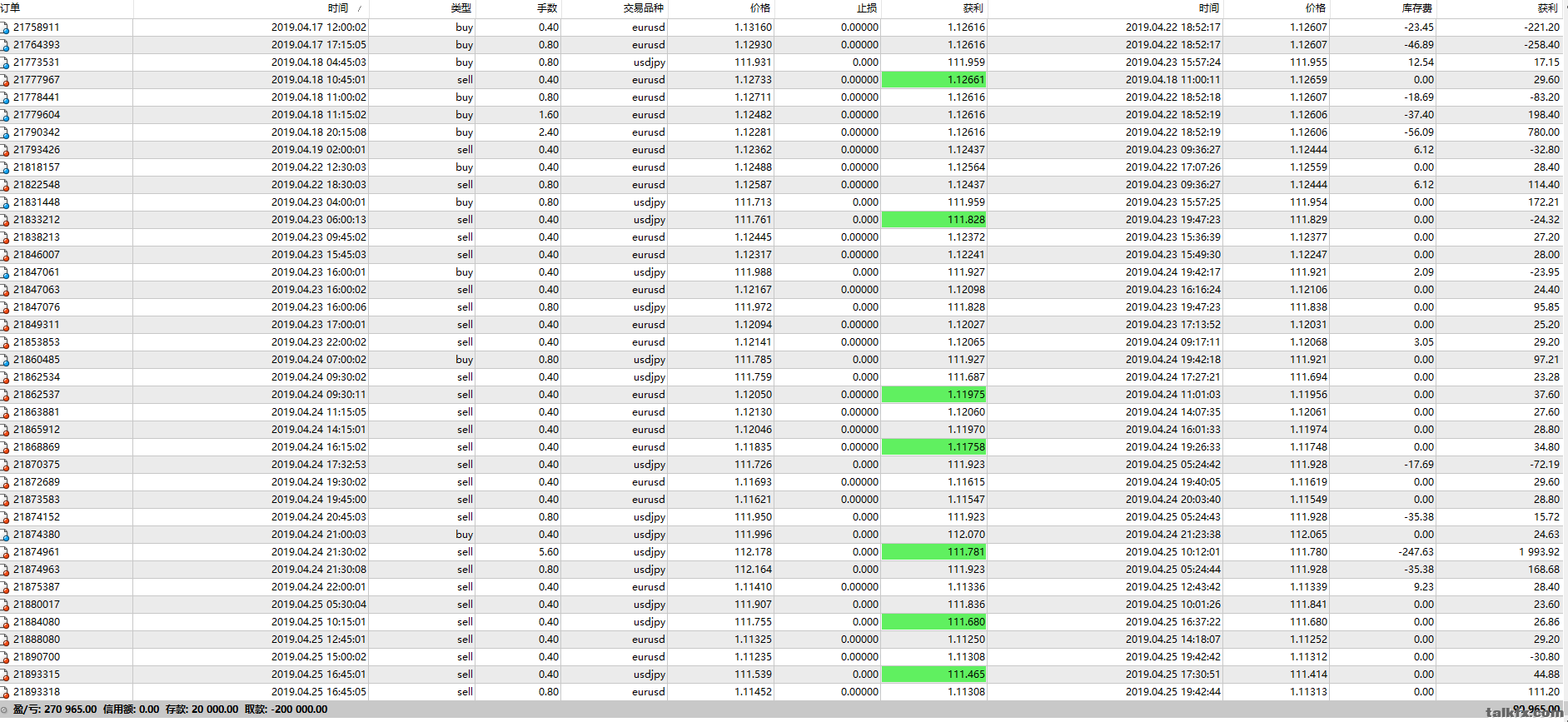
Task: Select the row icon for order 21874961
Action: coord(5,552)
